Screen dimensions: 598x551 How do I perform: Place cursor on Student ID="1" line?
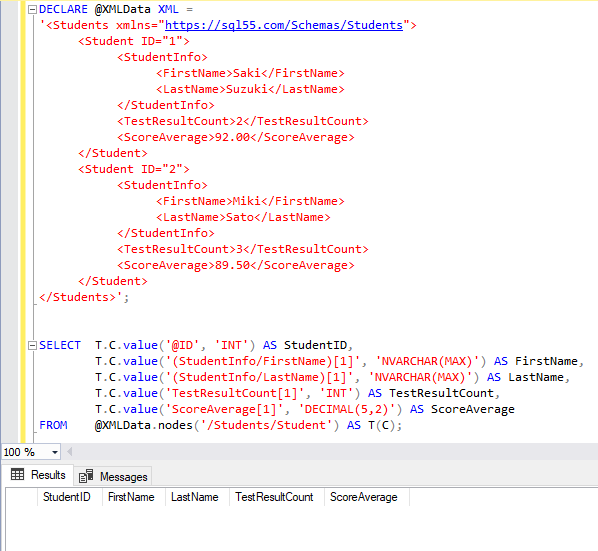133,41
